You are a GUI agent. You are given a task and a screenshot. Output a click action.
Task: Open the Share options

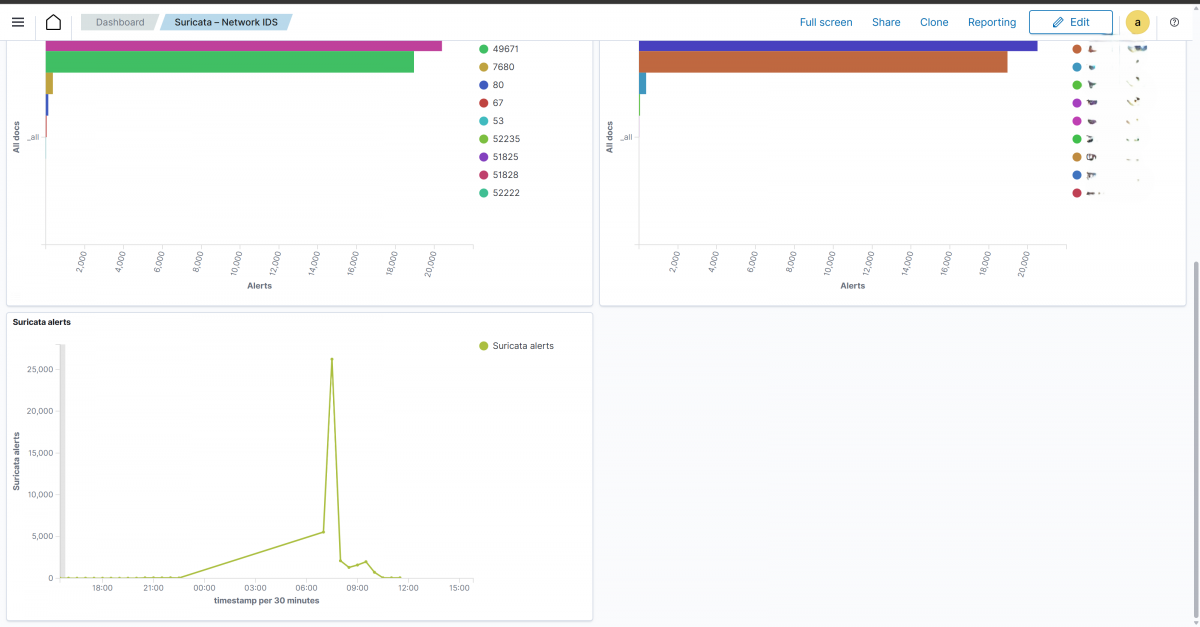click(x=886, y=22)
